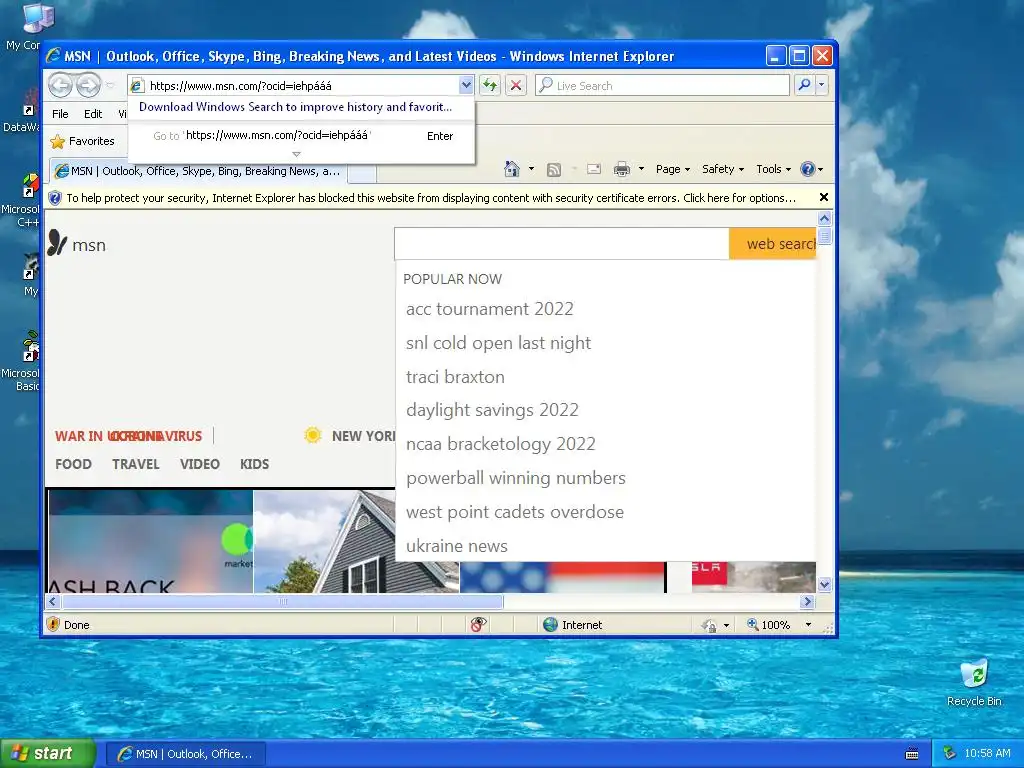Click the horizontal scrollbar thumb

[282, 601]
